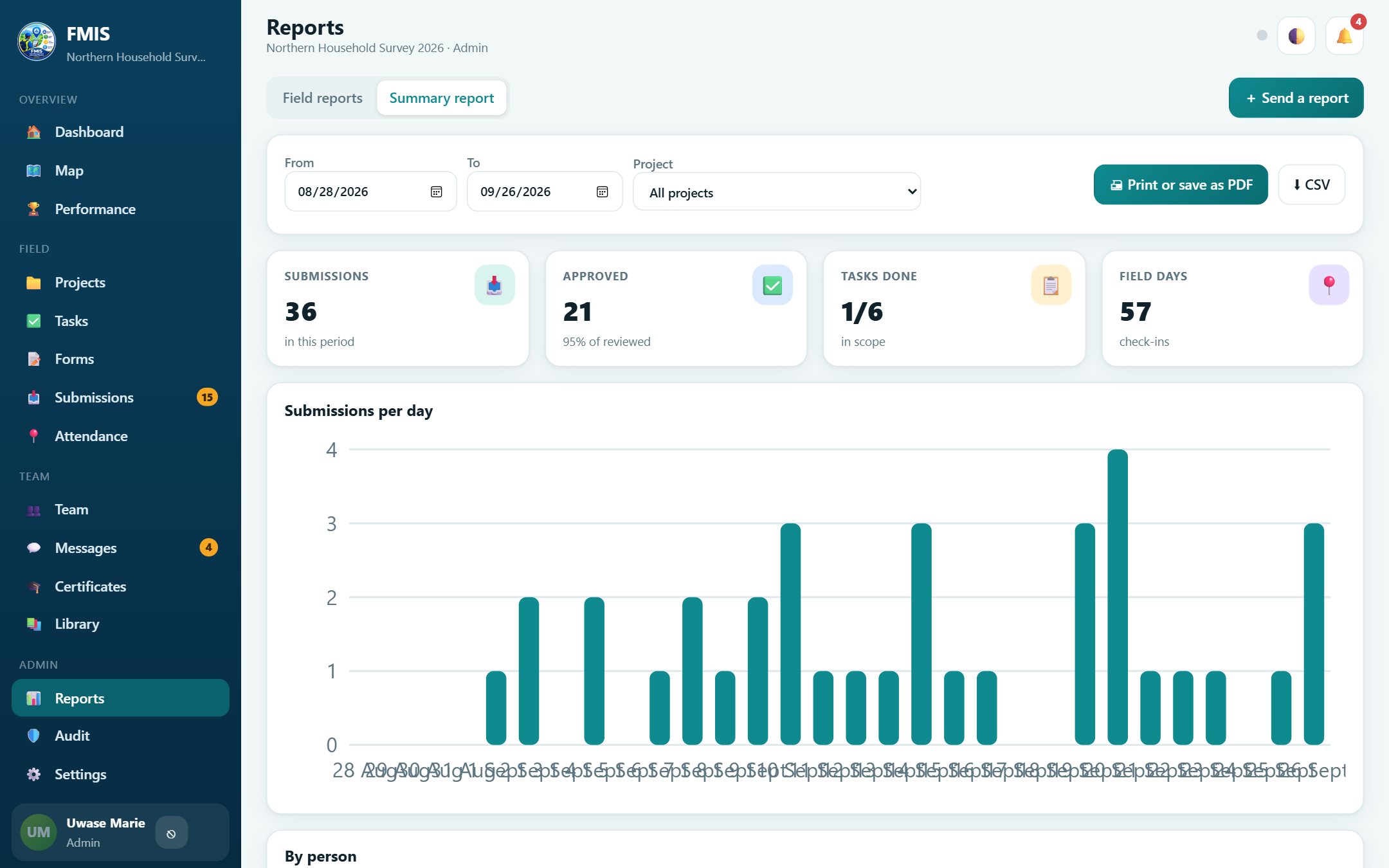Click the Field Days pin icon
Image resolution: width=1389 pixels, height=868 pixels.
point(1329,285)
